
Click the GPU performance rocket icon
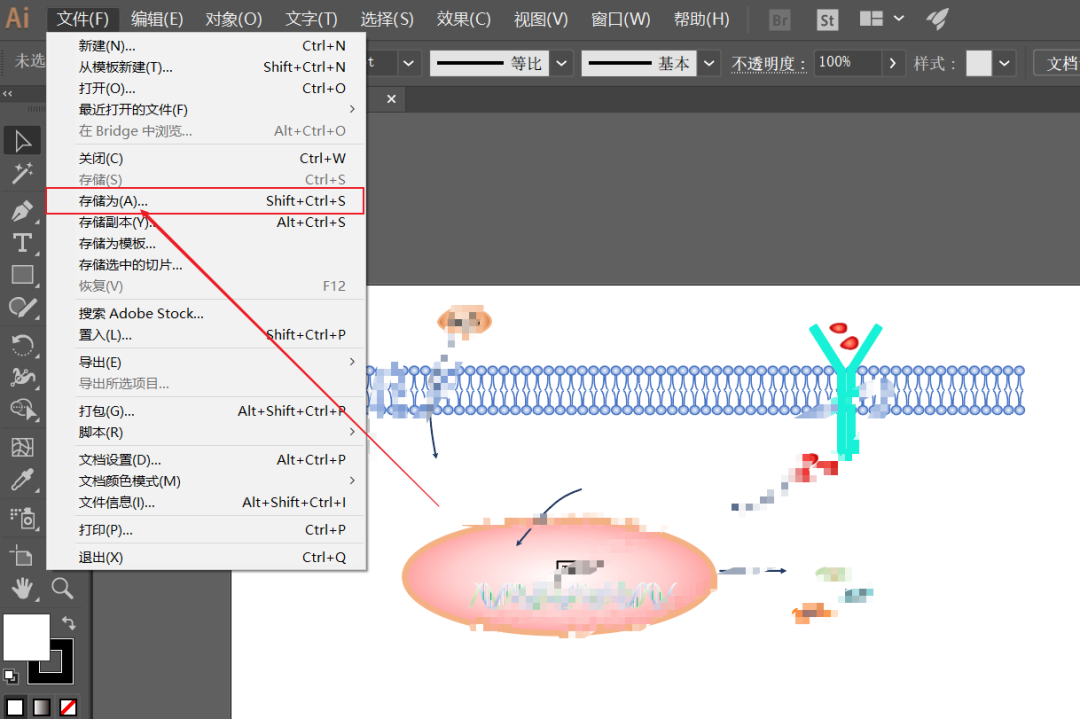(937, 19)
